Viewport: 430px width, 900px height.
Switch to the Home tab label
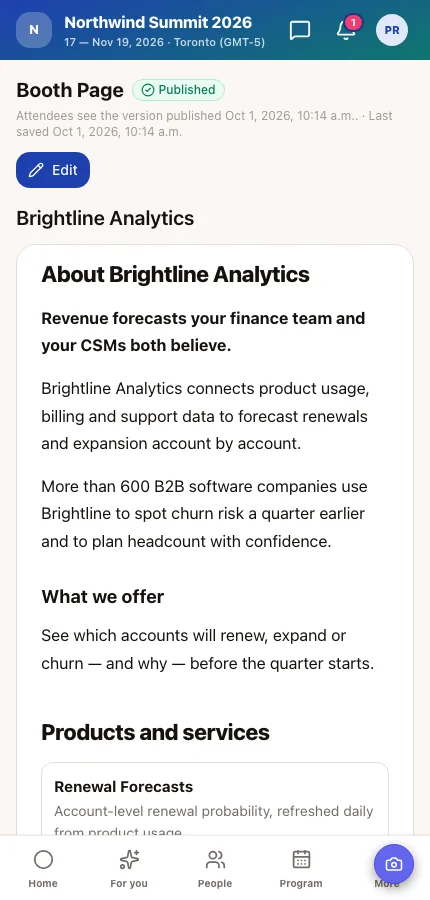tap(43, 883)
